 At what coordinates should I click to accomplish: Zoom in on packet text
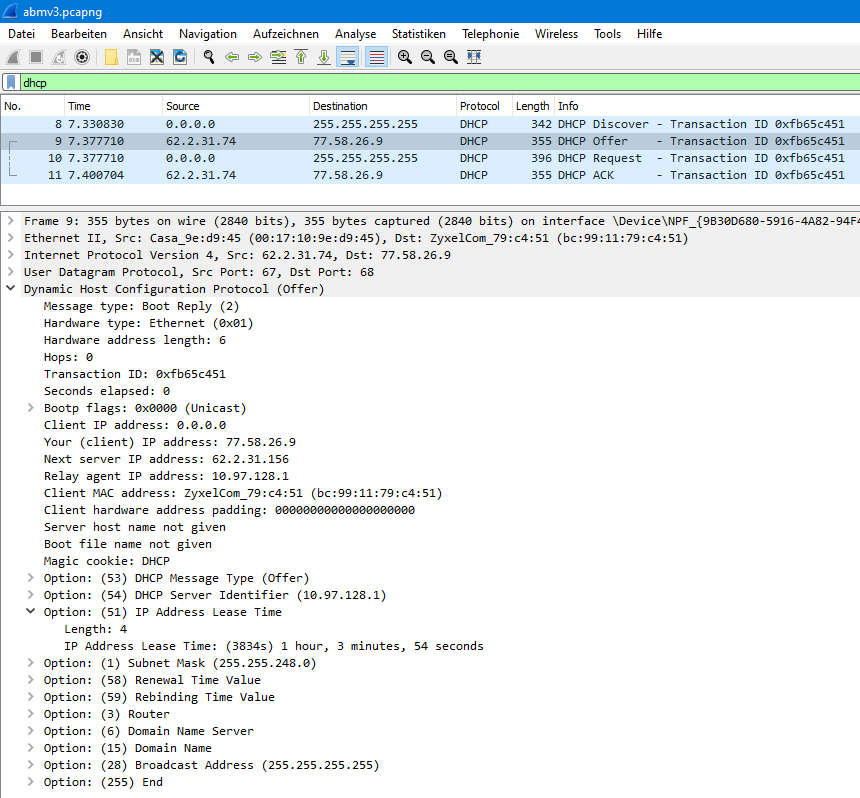(x=404, y=57)
